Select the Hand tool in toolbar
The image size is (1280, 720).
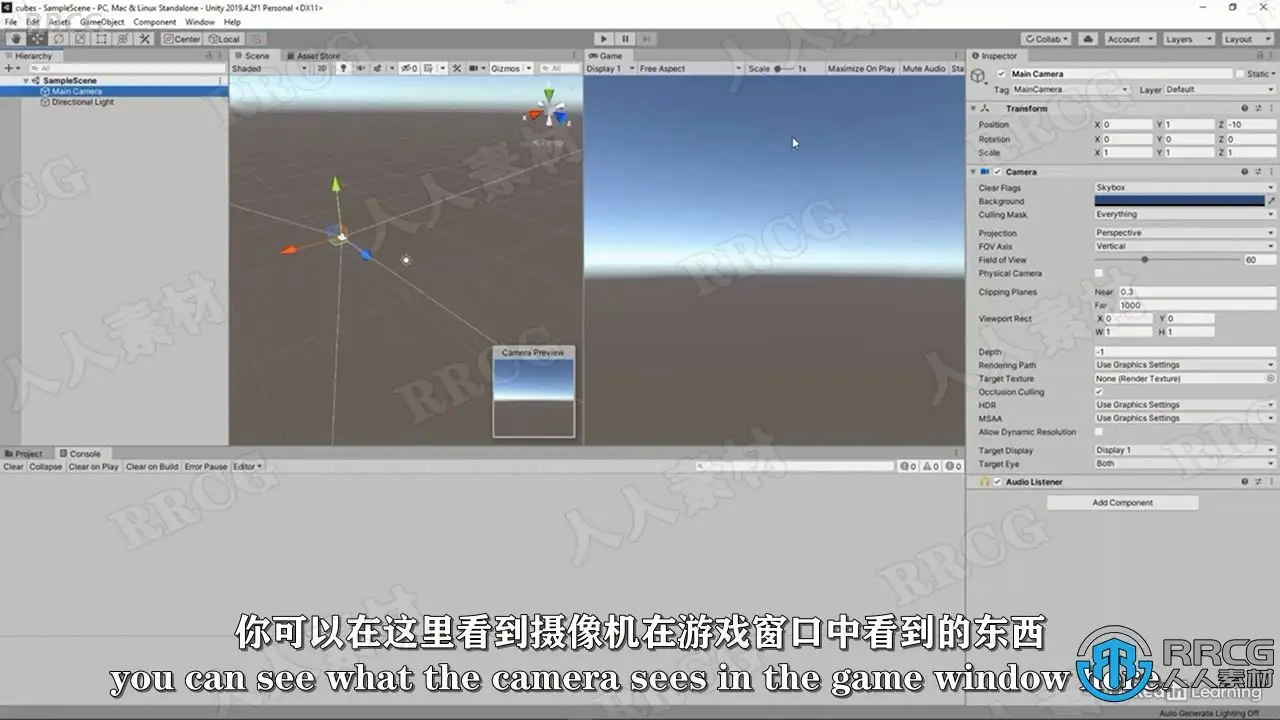click(15, 39)
